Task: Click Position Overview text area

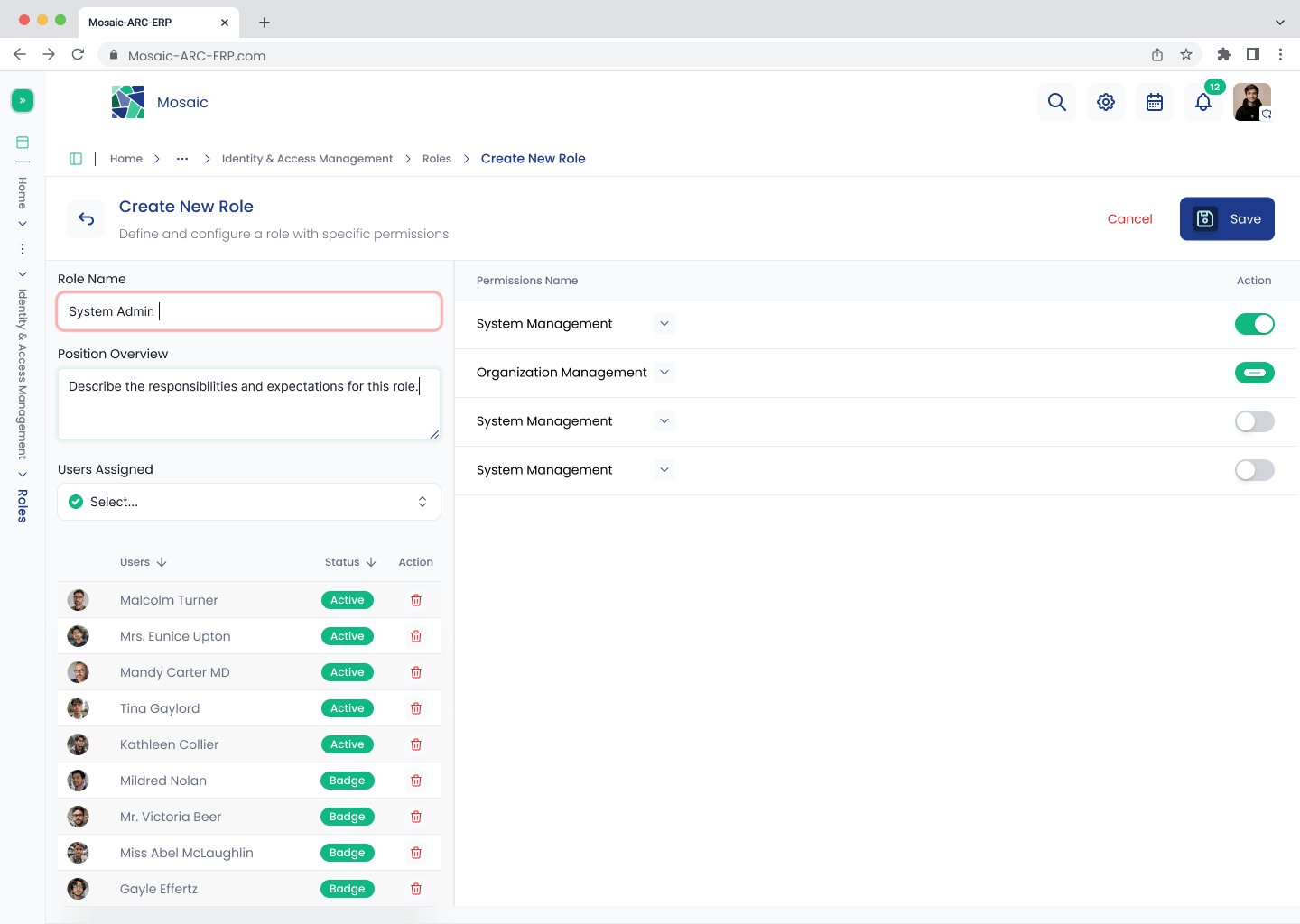Action: 249,404
